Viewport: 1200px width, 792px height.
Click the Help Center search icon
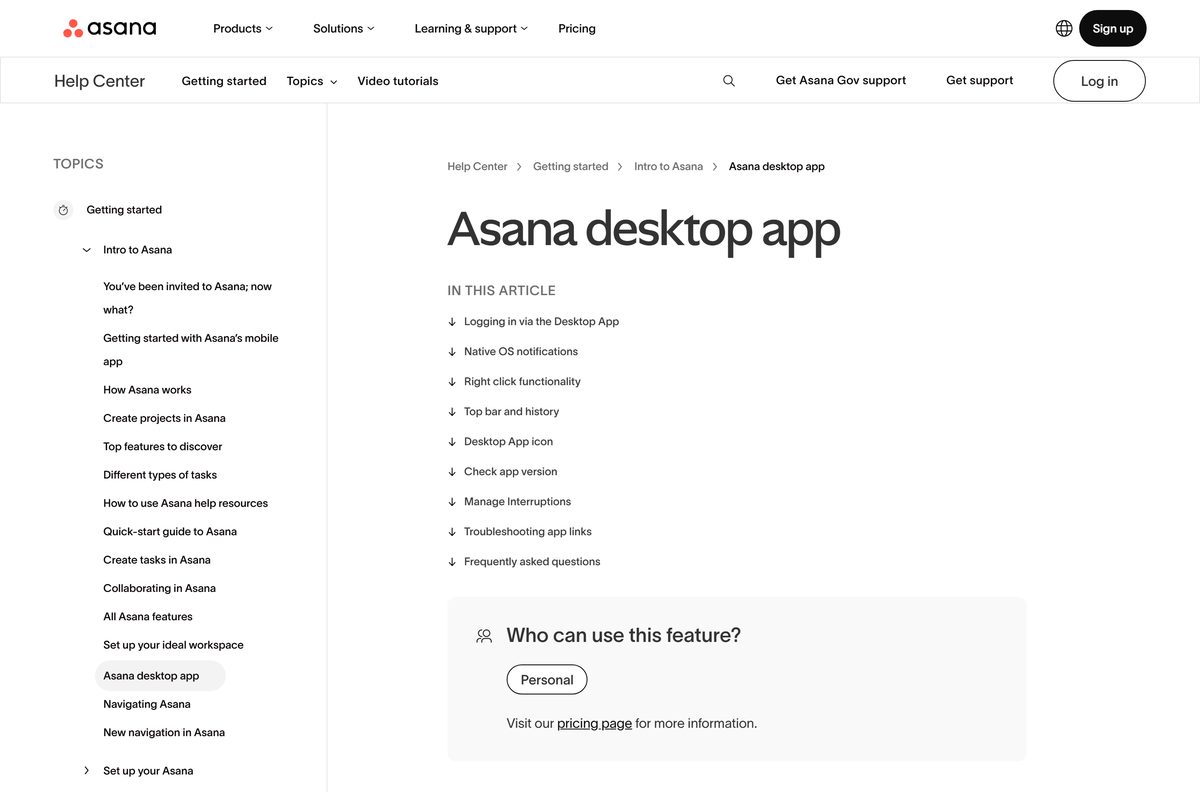(x=729, y=81)
